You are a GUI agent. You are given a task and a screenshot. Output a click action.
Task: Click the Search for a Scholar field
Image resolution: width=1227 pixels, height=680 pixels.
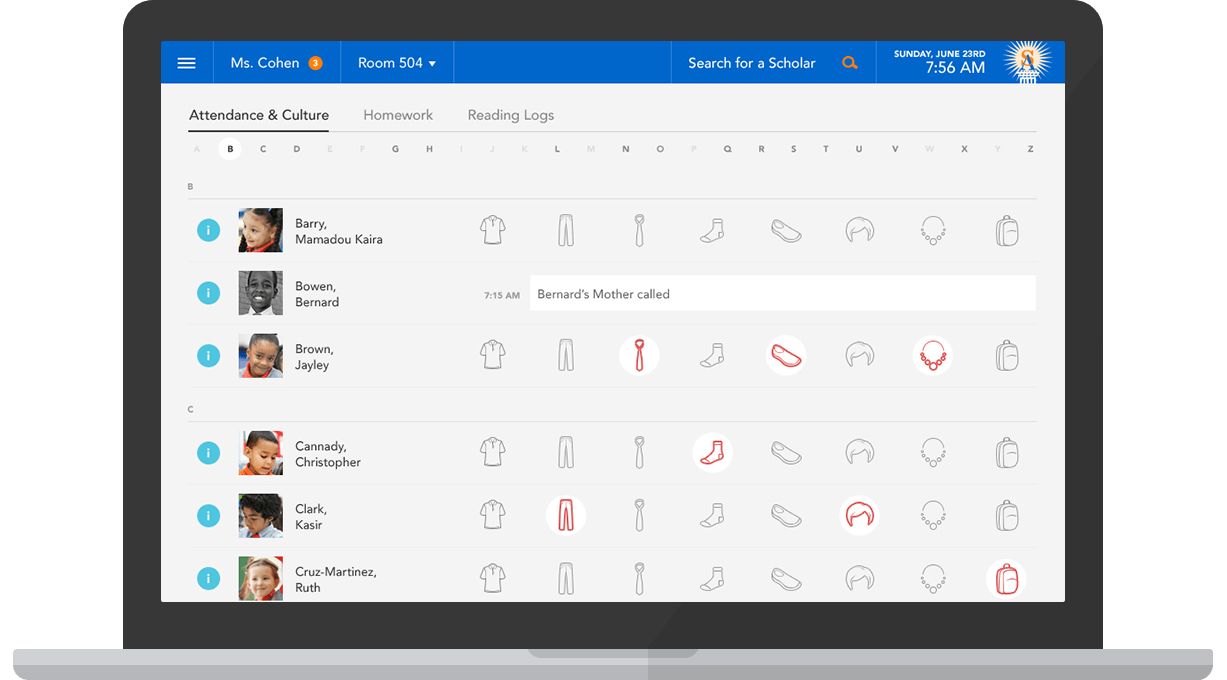751,63
